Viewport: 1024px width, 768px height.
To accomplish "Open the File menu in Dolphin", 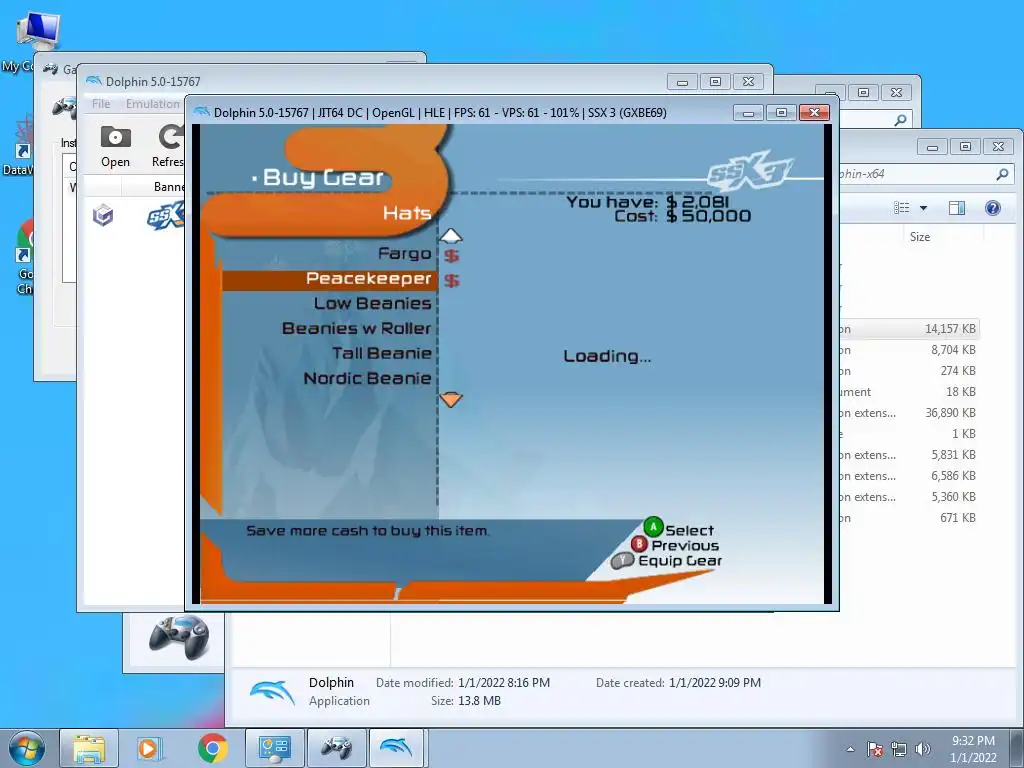I will [101, 104].
